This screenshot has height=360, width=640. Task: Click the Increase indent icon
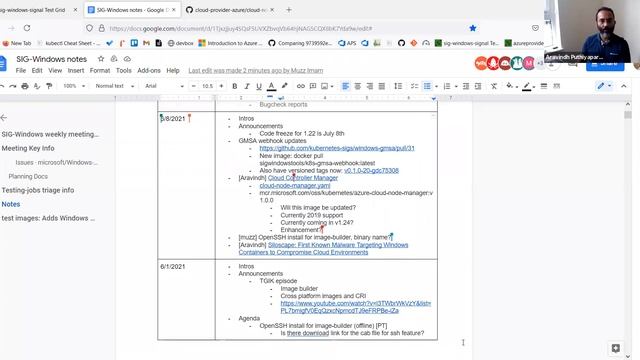click(478, 86)
